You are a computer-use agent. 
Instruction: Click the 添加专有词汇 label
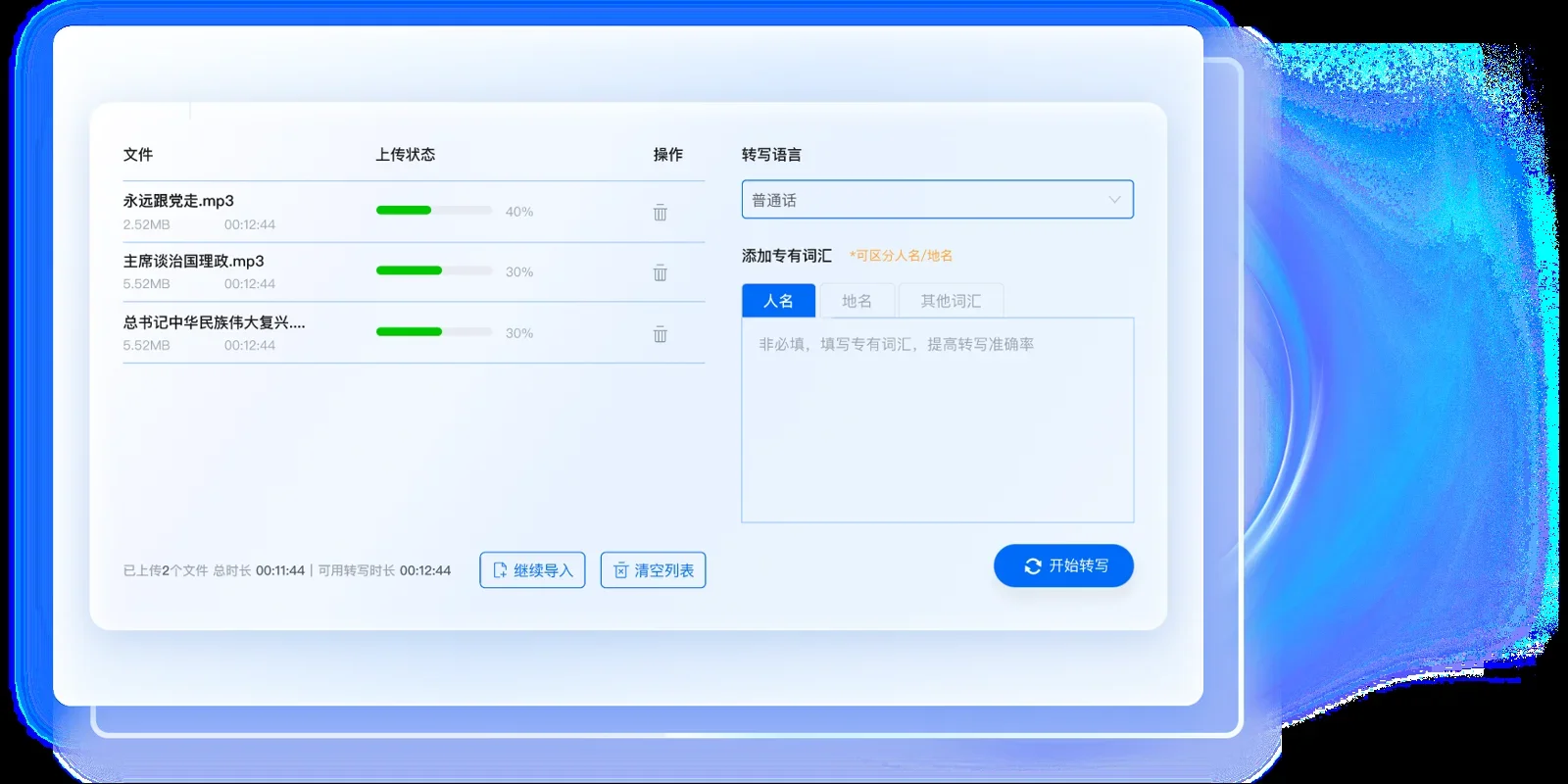pyautogui.click(x=786, y=256)
